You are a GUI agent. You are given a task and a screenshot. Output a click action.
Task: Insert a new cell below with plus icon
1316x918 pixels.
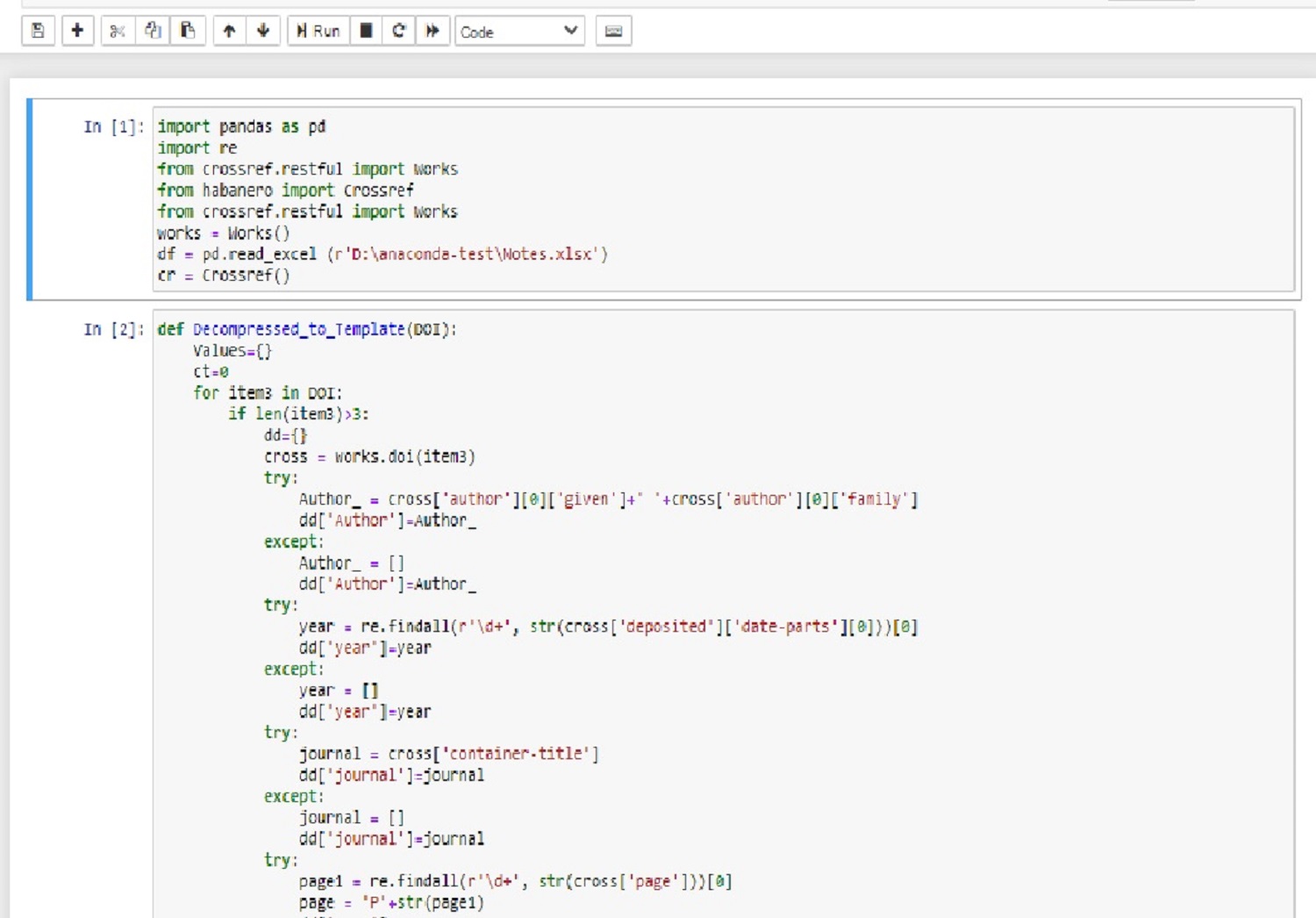(77, 31)
